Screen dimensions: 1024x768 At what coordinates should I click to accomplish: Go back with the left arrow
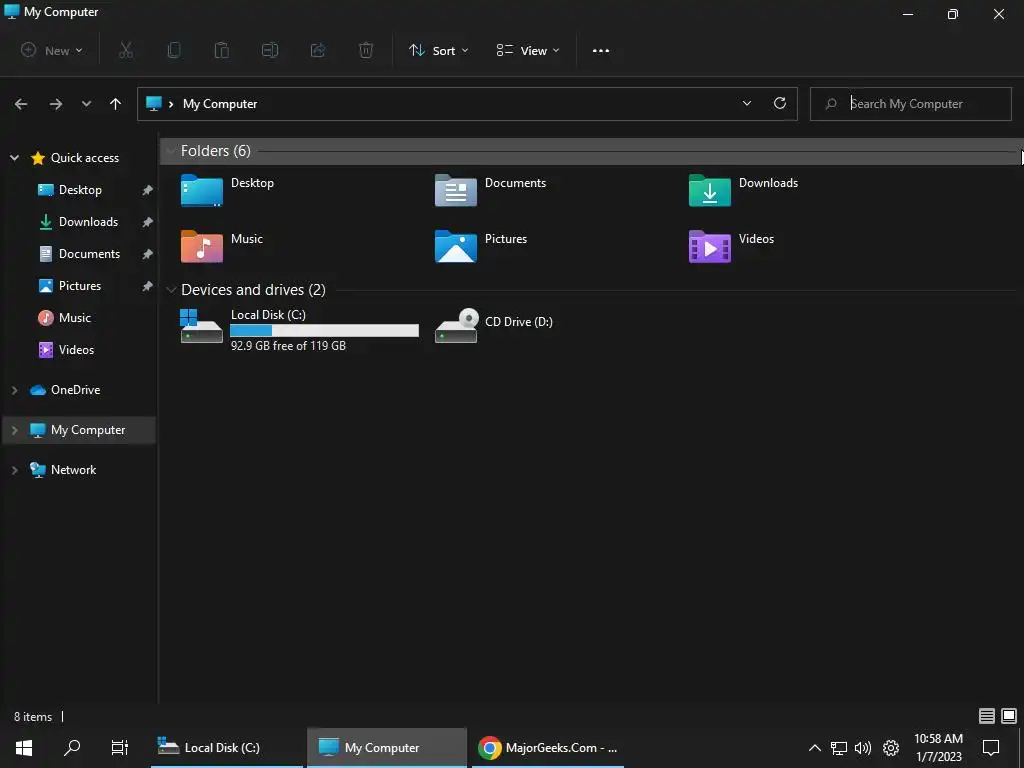21,104
